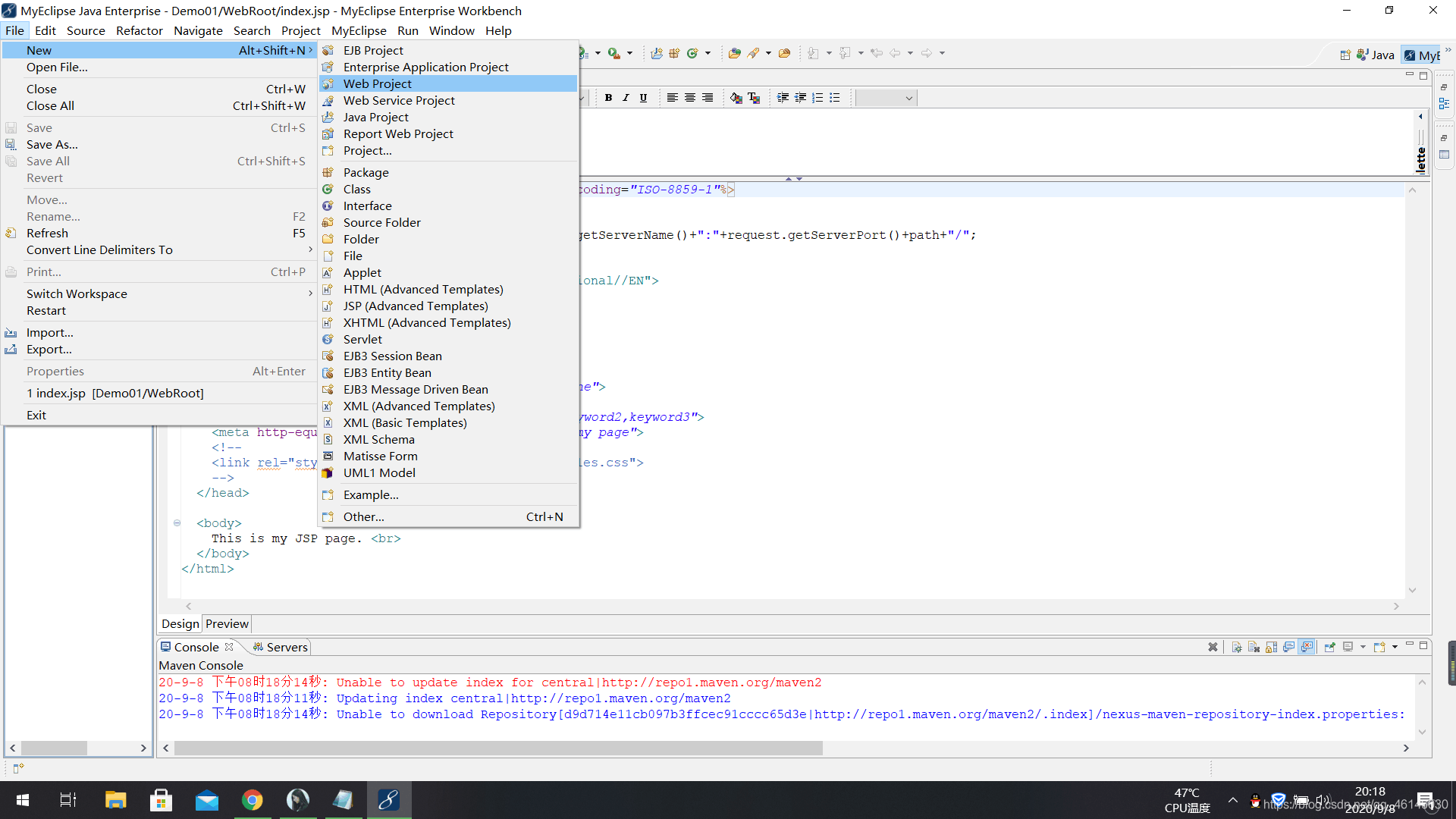The height and width of the screenshot is (819, 1456).
Task: Click the align left icon
Action: [x=672, y=98]
